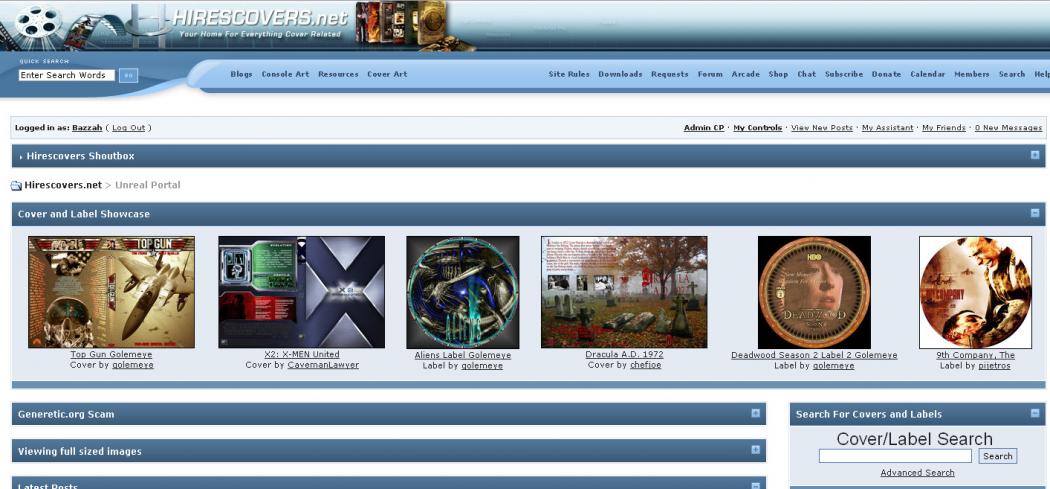Expand the Hirescovers Shoutbox panel
Image resolution: width=1050 pixels, height=489 pixels.
1035,155
